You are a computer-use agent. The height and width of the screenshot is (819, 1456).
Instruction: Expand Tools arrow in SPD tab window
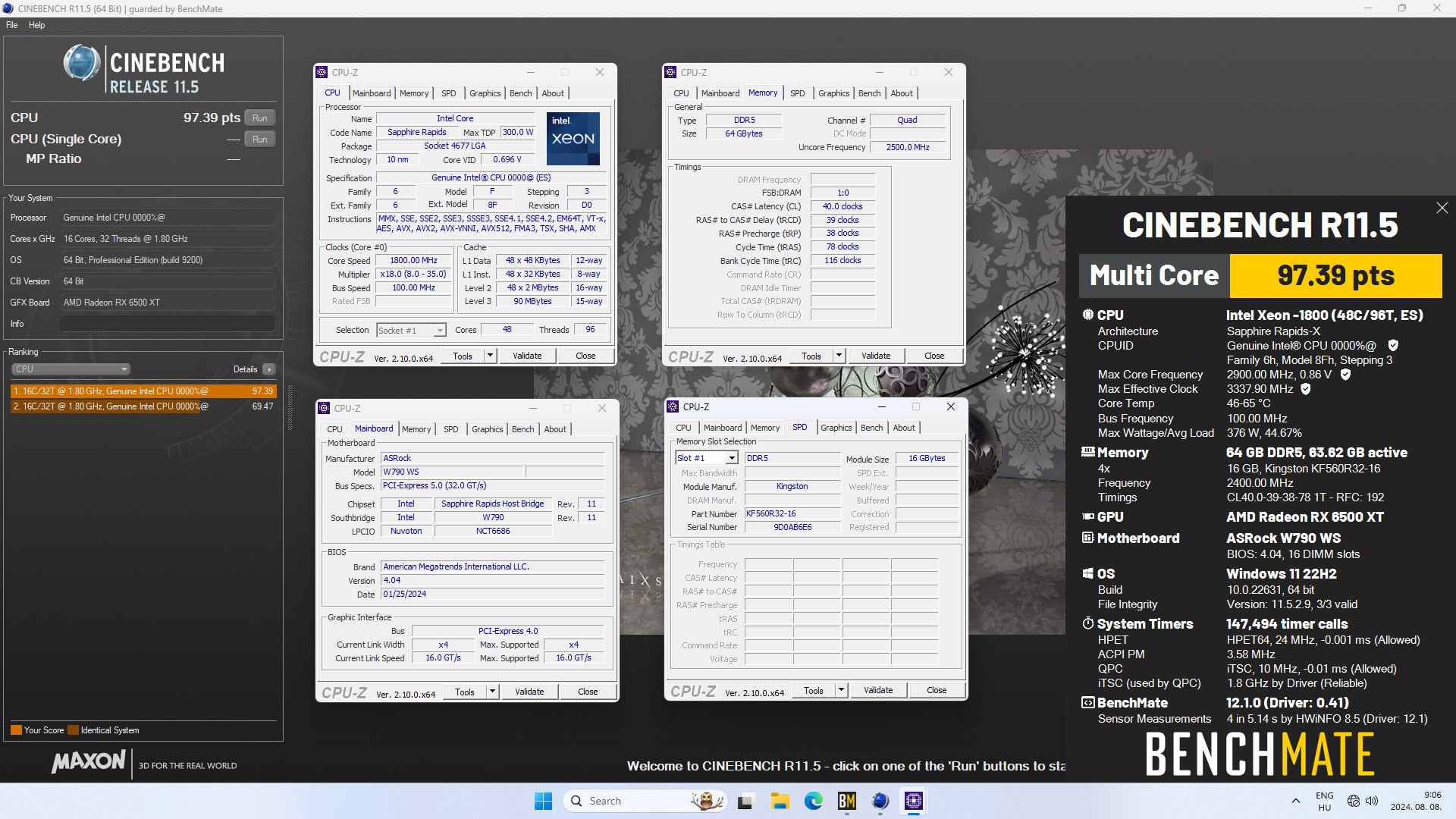click(x=841, y=690)
